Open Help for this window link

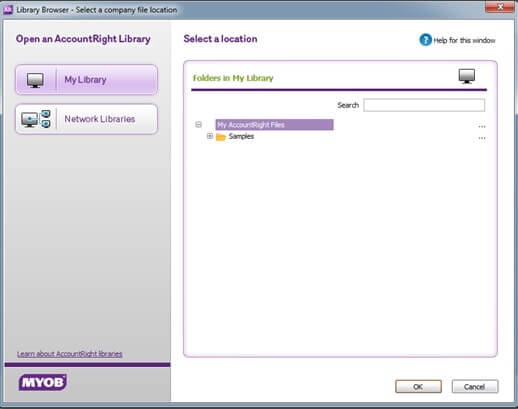pyautogui.click(x=464, y=40)
